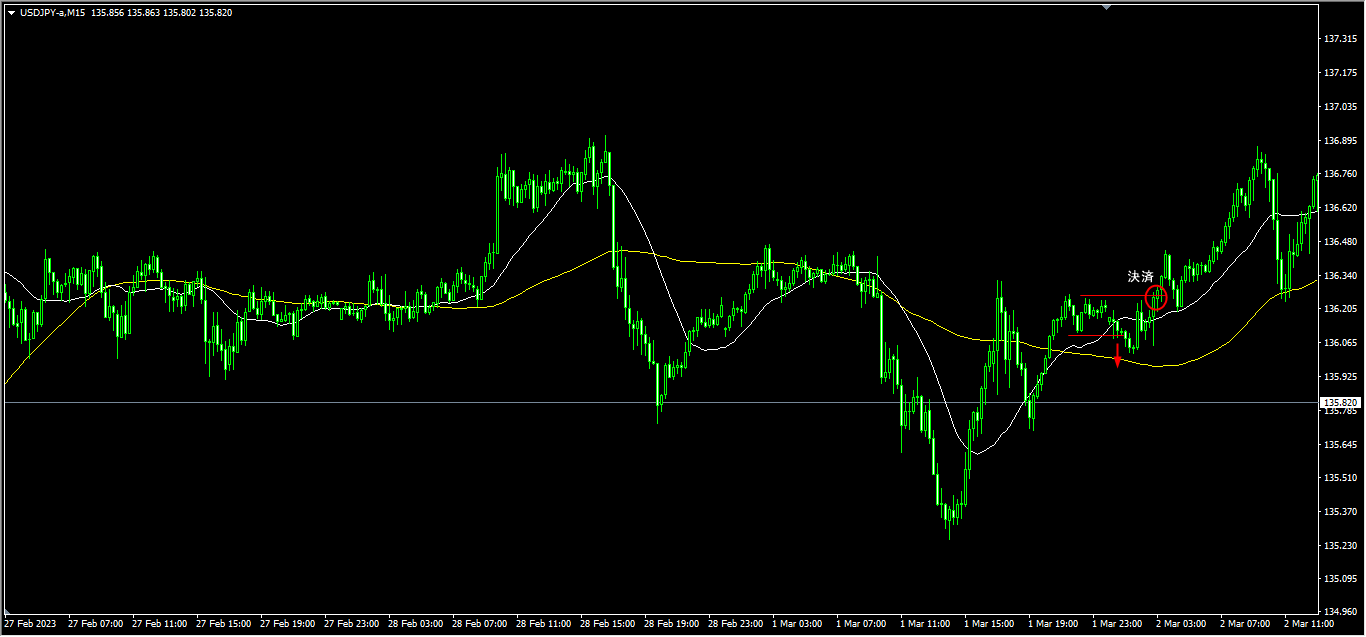Click the 1 Mar 11:00 time label

click(x=925, y=623)
